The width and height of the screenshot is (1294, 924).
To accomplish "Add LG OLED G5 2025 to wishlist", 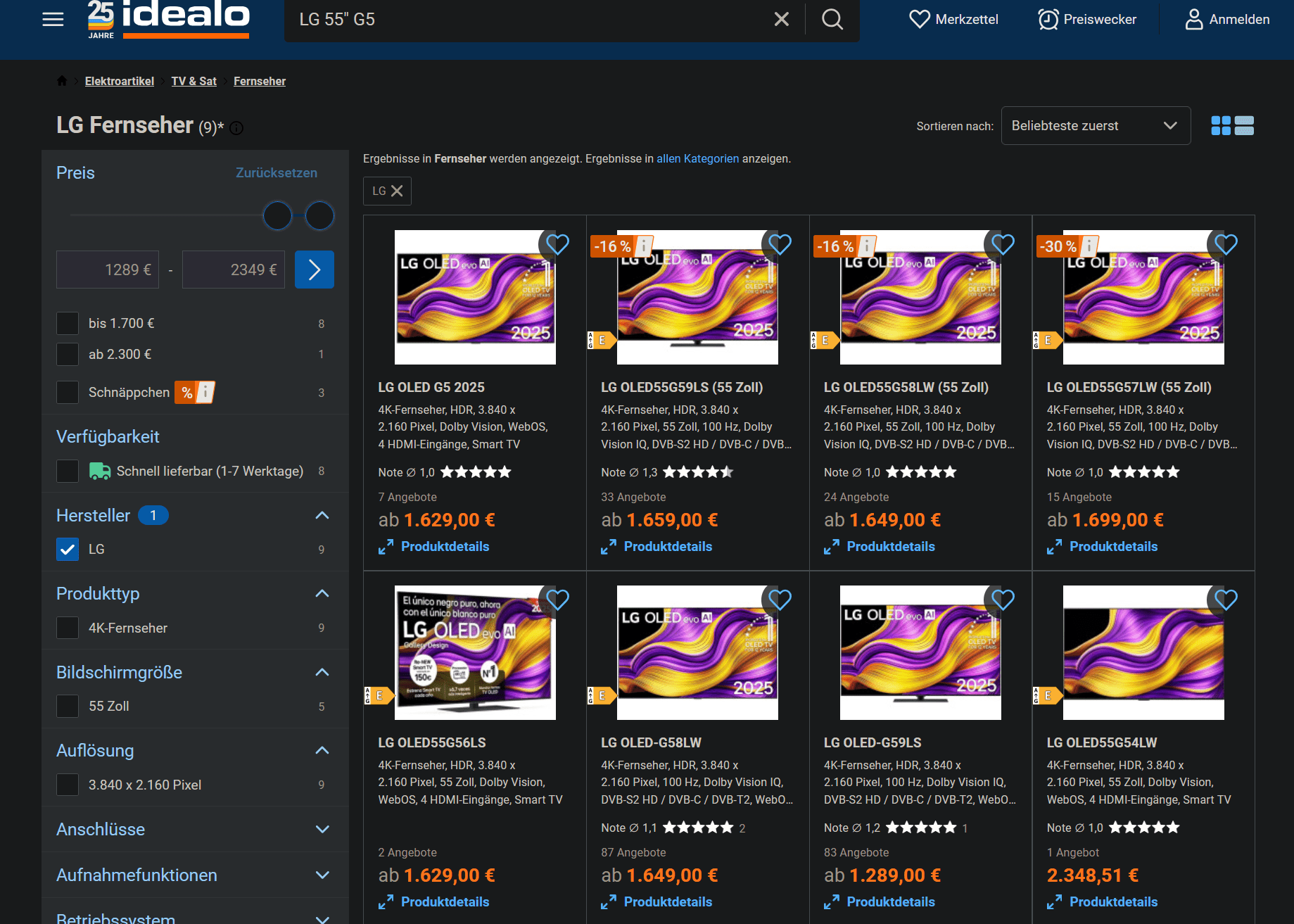I will pyautogui.click(x=558, y=244).
